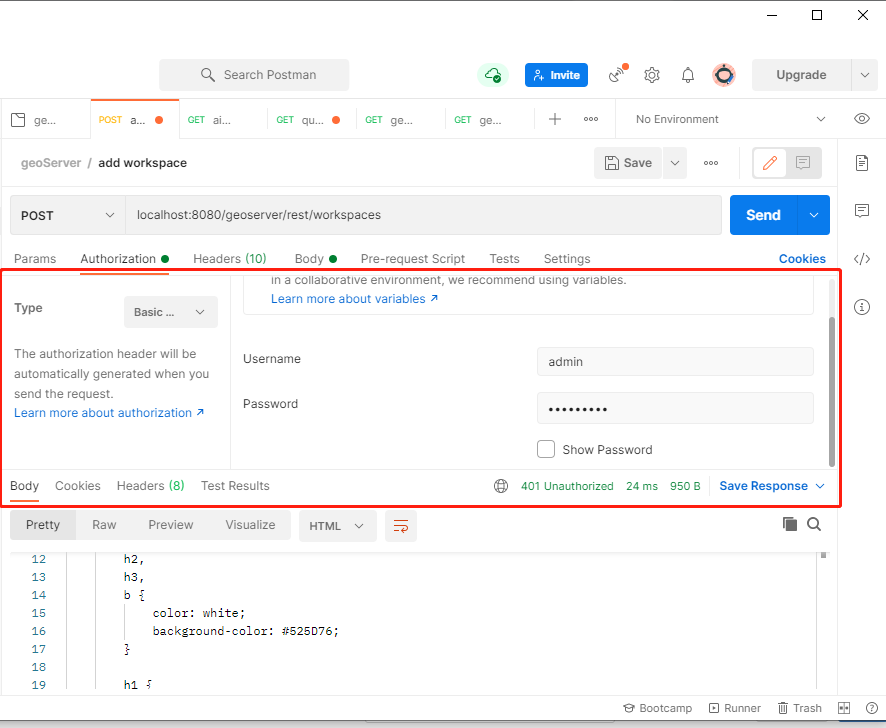Click Learn more about authorization link
Screen dimensions: 886x728
pos(103,412)
